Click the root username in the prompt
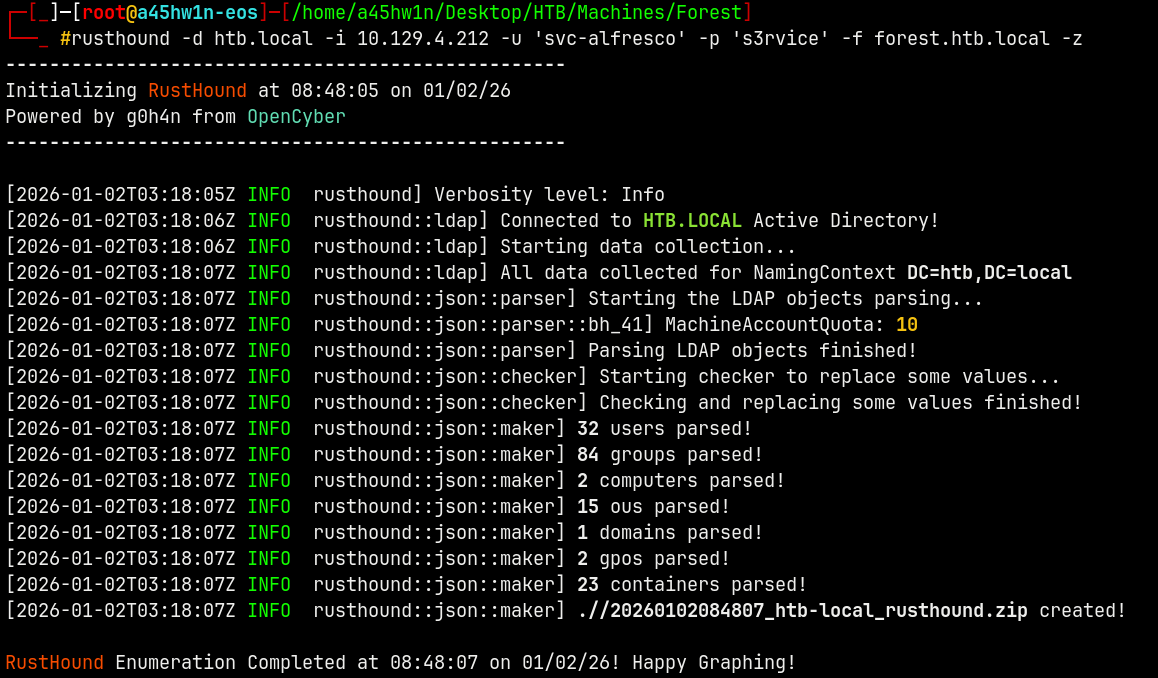This screenshot has height=678, width=1158. [x=103, y=13]
